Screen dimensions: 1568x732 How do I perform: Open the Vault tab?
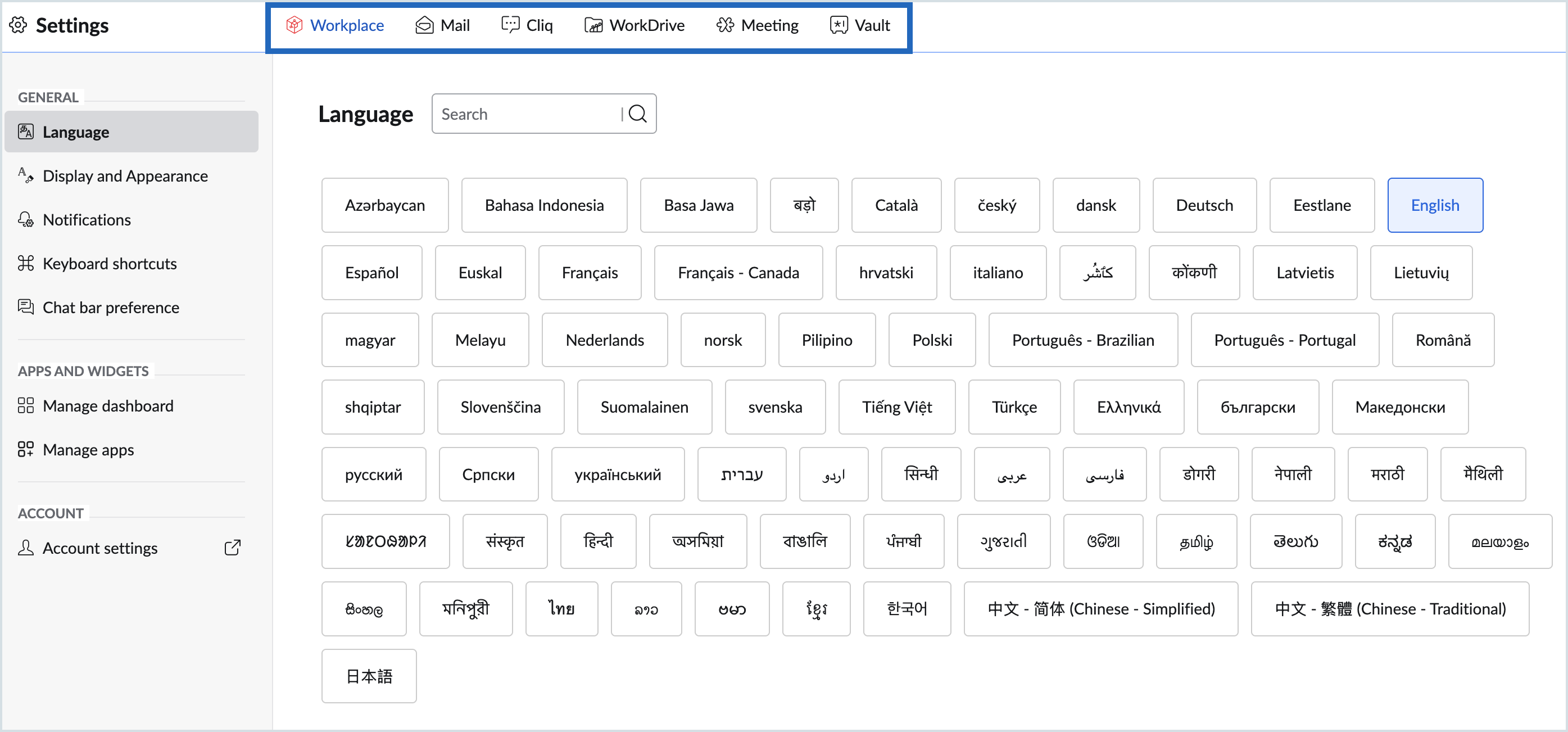coord(860,25)
